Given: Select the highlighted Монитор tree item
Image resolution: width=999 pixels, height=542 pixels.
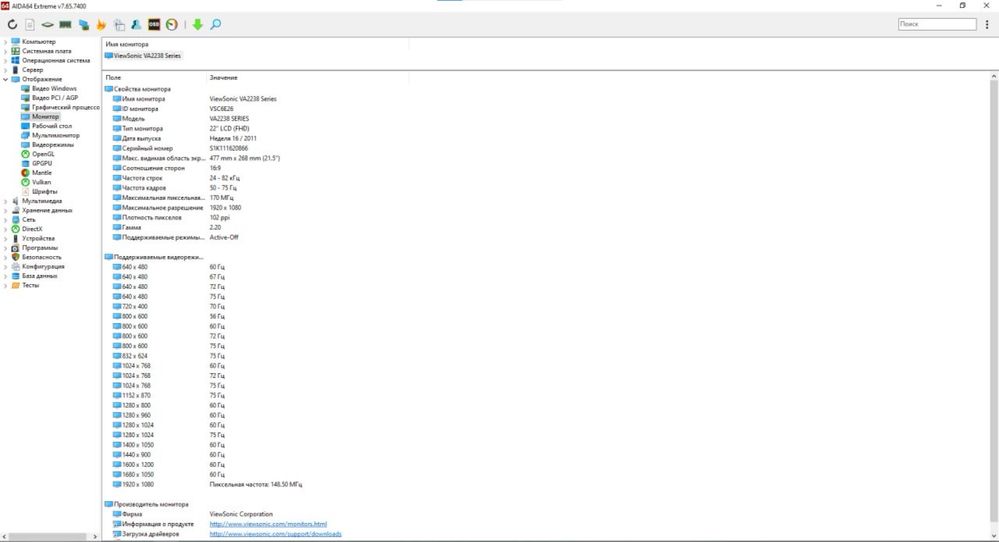Looking at the screenshot, I should (x=45, y=117).
